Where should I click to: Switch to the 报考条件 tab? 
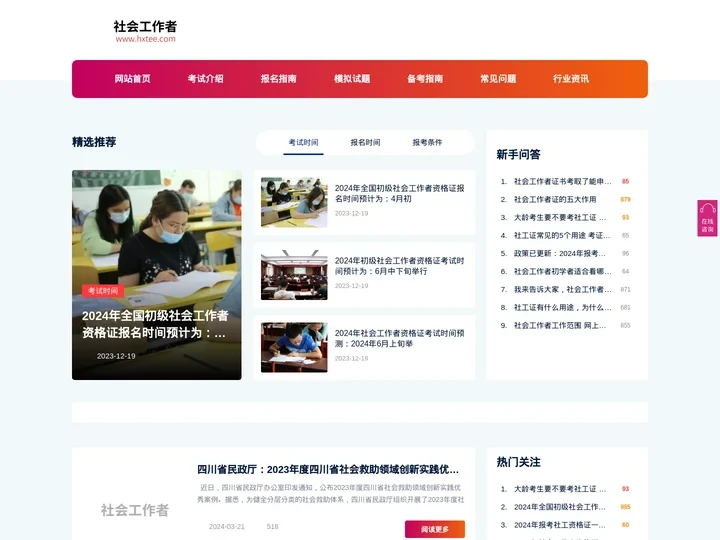427,142
